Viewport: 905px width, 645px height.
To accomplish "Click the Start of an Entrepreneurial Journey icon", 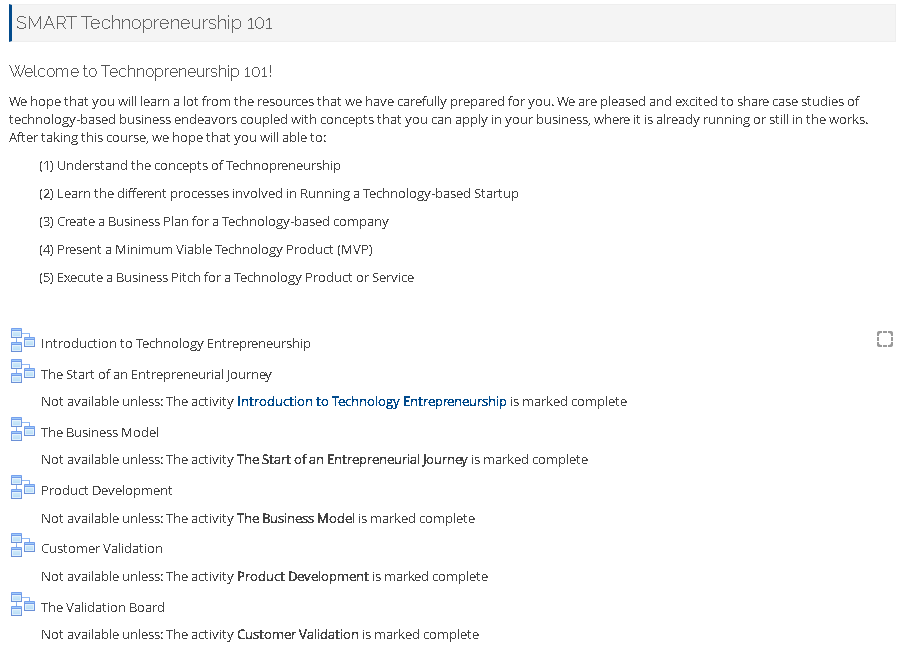I will click(x=23, y=372).
